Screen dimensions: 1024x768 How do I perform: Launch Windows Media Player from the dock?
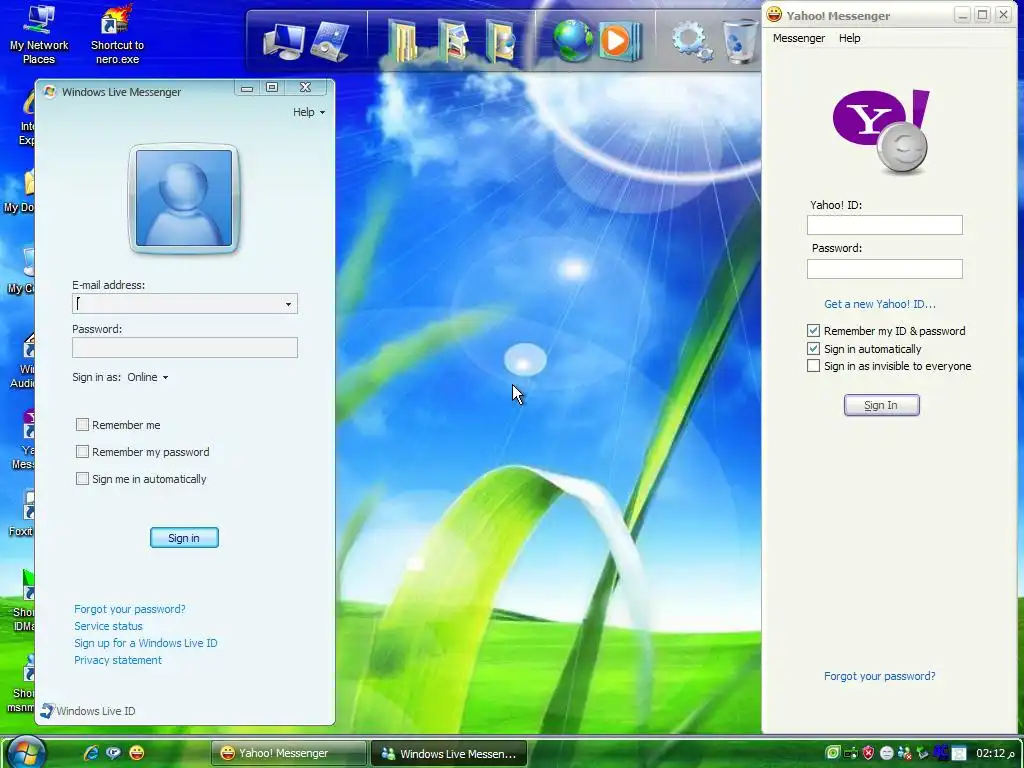click(619, 41)
